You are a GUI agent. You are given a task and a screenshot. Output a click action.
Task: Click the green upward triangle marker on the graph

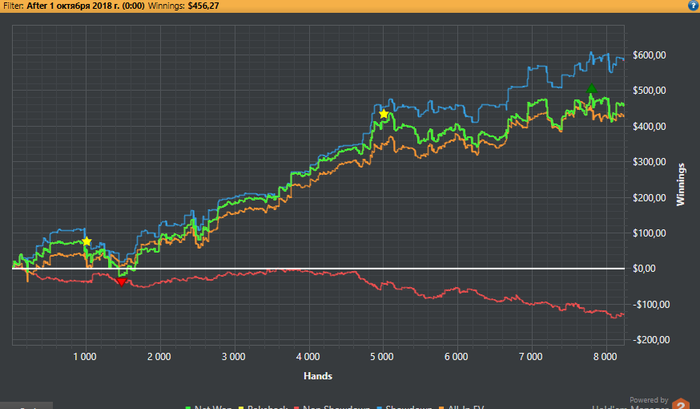tap(592, 88)
